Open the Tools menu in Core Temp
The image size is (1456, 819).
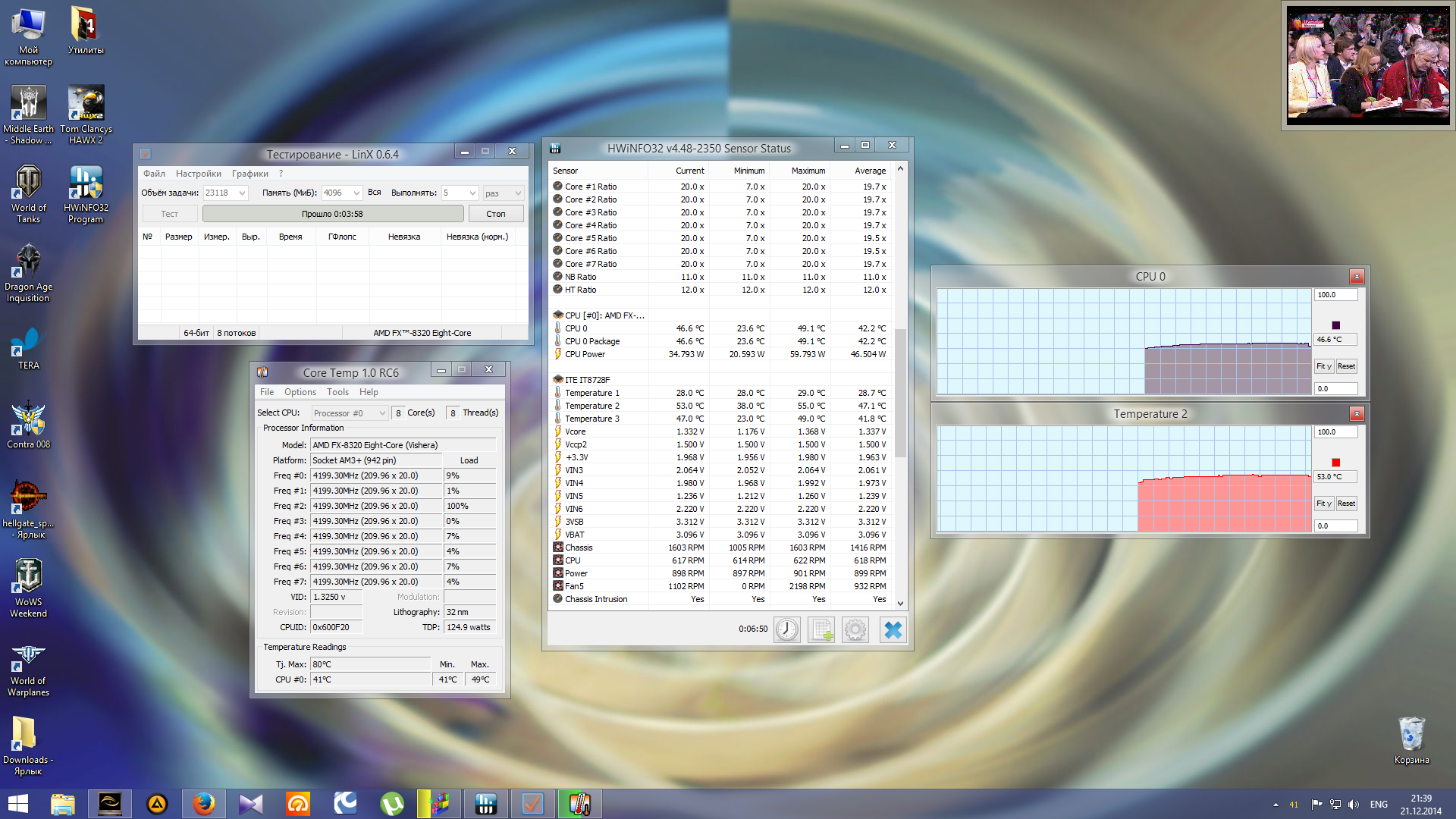337,392
